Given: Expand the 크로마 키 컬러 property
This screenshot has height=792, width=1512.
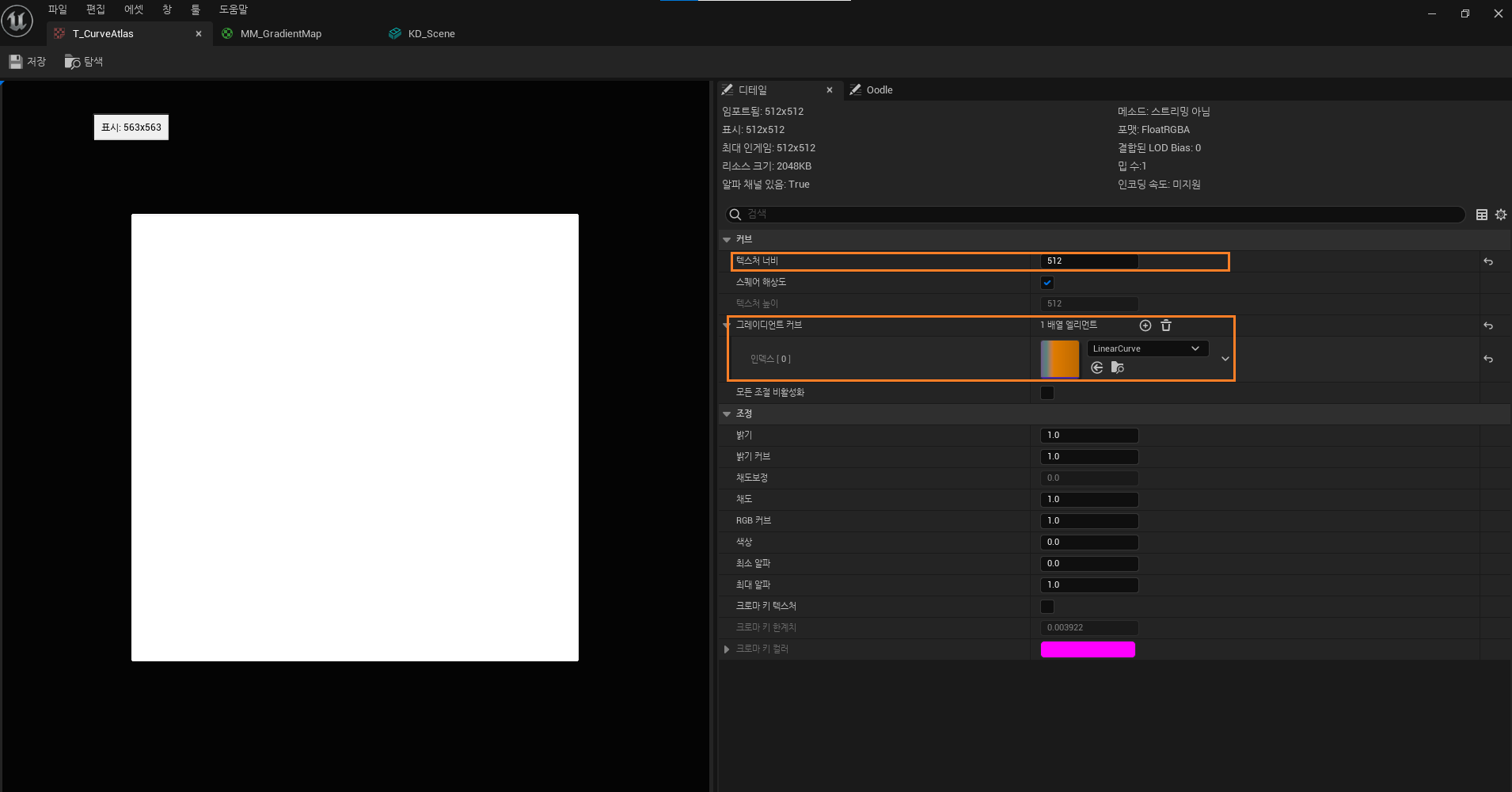Looking at the screenshot, I should point(727,649).
